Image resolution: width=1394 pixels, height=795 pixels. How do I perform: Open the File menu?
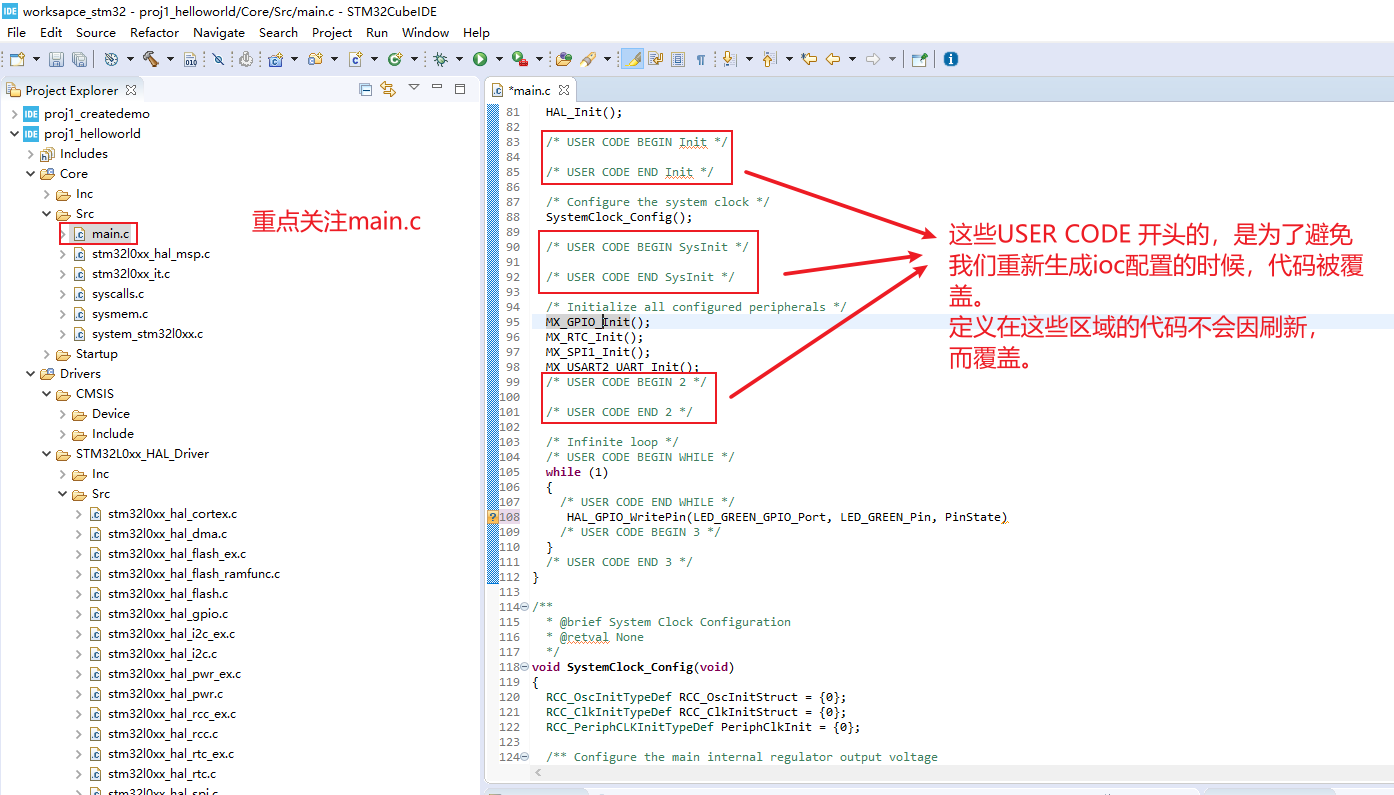point(16,32)
